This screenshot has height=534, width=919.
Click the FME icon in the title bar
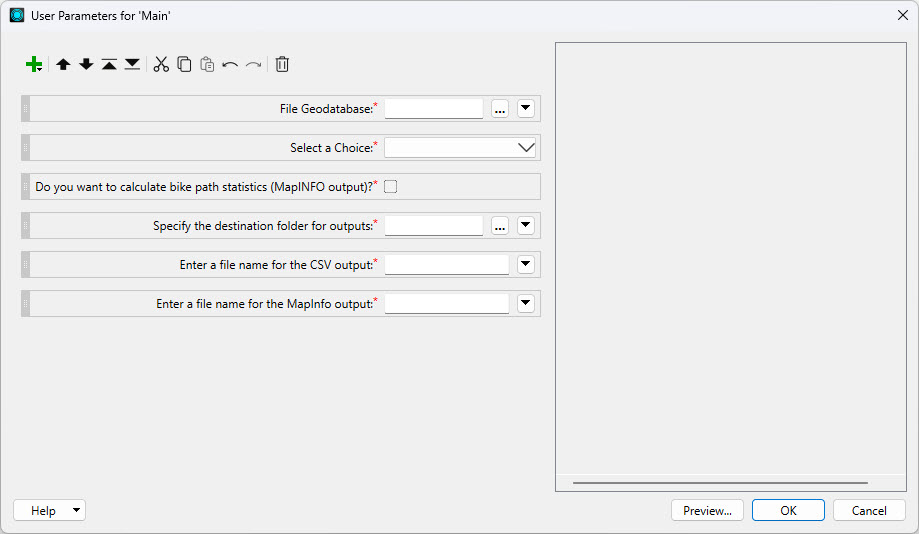pos(17,15)
